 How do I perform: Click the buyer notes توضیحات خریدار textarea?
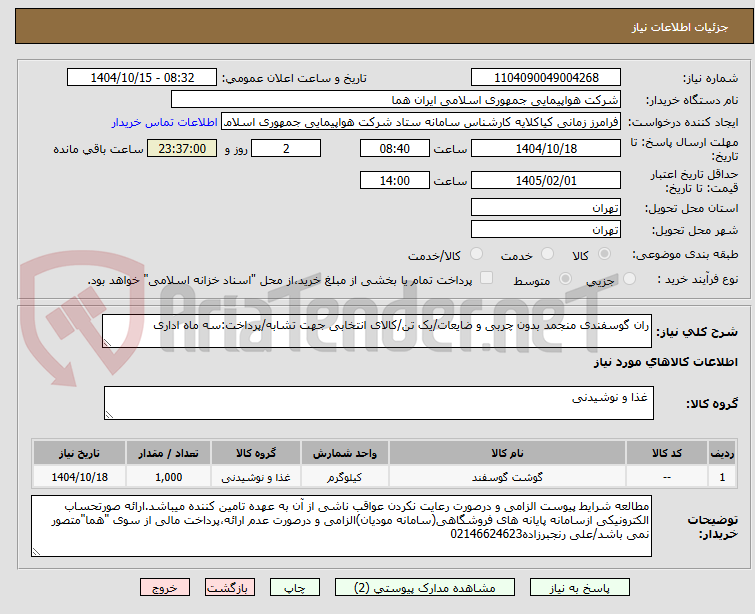click(x=341, y=526)
